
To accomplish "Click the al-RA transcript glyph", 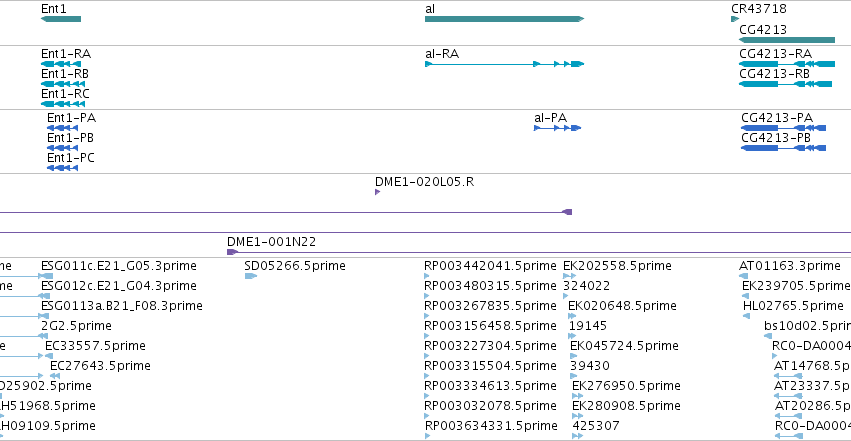I will (x=504, y=64).
